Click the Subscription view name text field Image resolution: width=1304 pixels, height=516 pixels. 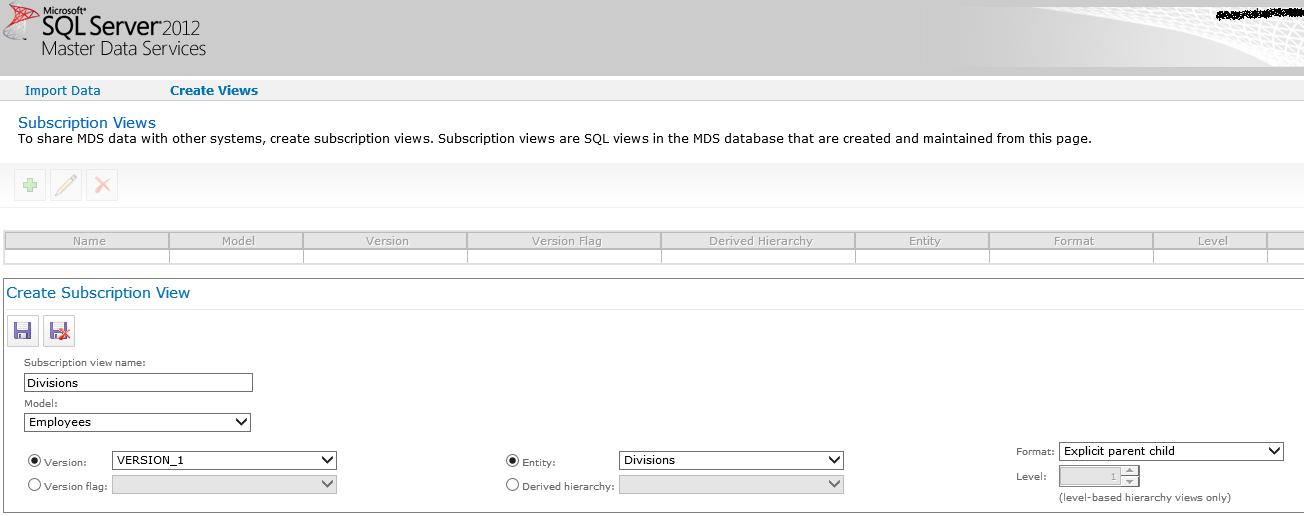point(138,383)
